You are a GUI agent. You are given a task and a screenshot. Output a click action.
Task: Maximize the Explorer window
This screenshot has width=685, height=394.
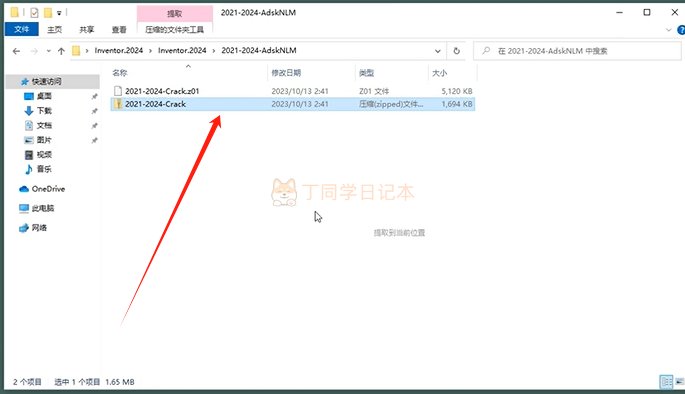(x=647, y=12)
